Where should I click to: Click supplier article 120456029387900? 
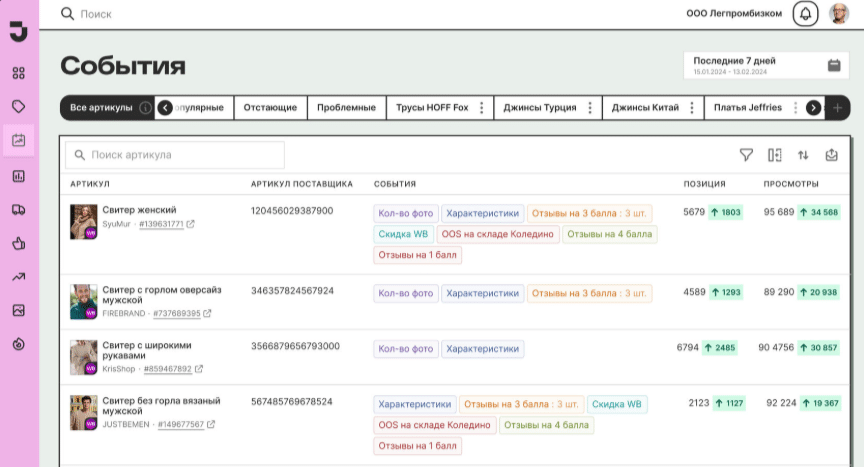pos(292,211)
